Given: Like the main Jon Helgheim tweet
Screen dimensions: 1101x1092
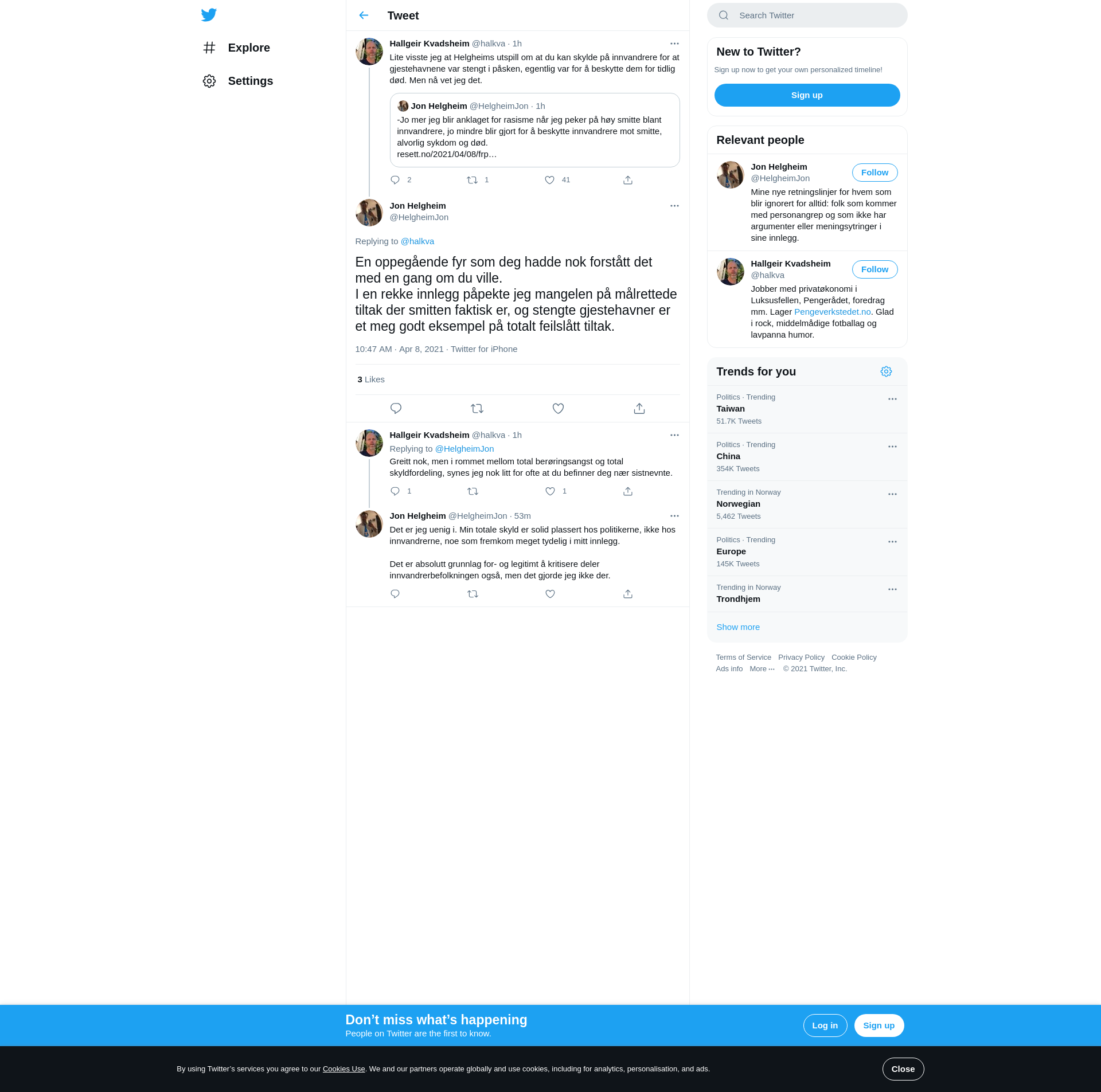Looking at the screenshot, I should tap(558, 409).
